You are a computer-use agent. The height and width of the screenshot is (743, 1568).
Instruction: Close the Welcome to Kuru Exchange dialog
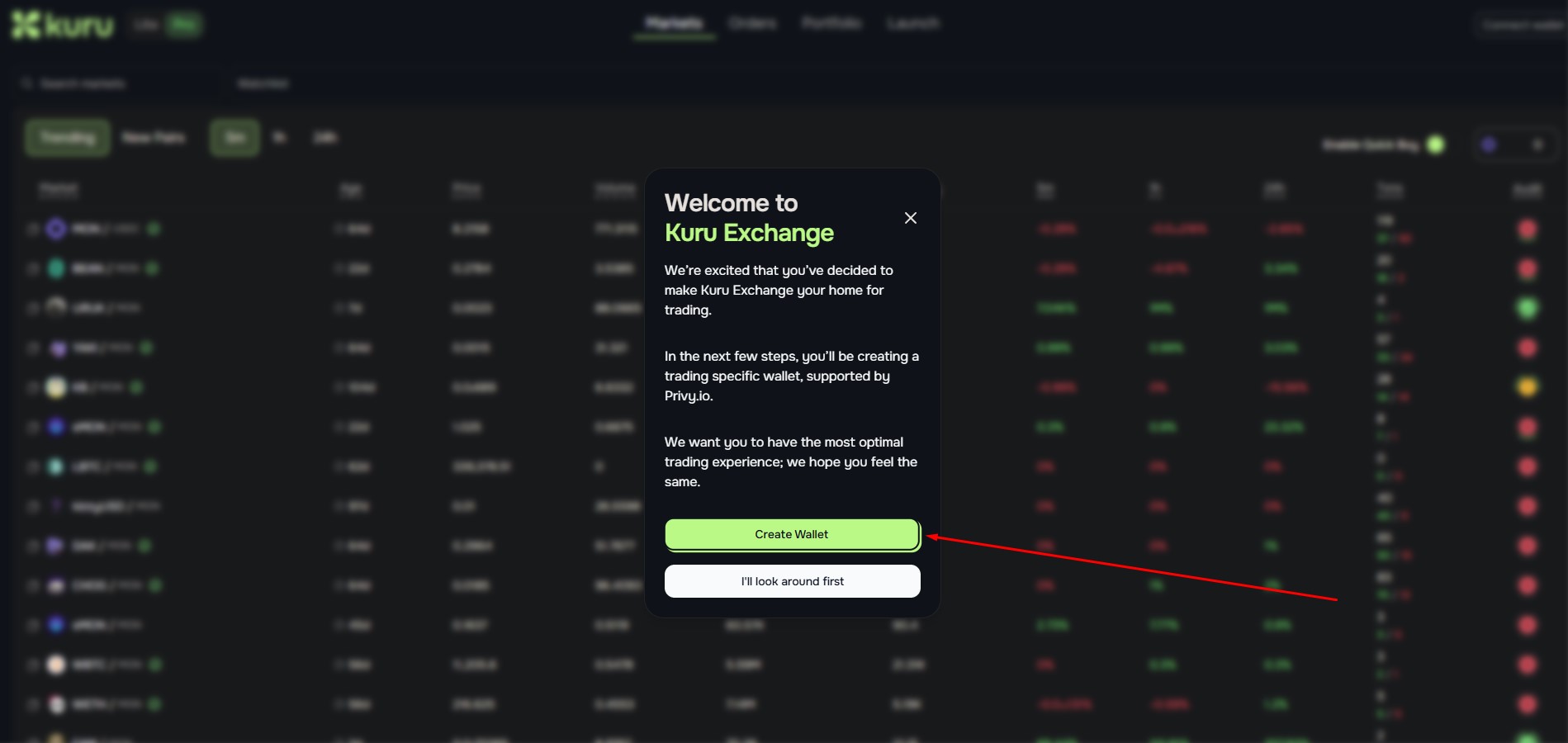pyautogui.click(x=910, y=218)
